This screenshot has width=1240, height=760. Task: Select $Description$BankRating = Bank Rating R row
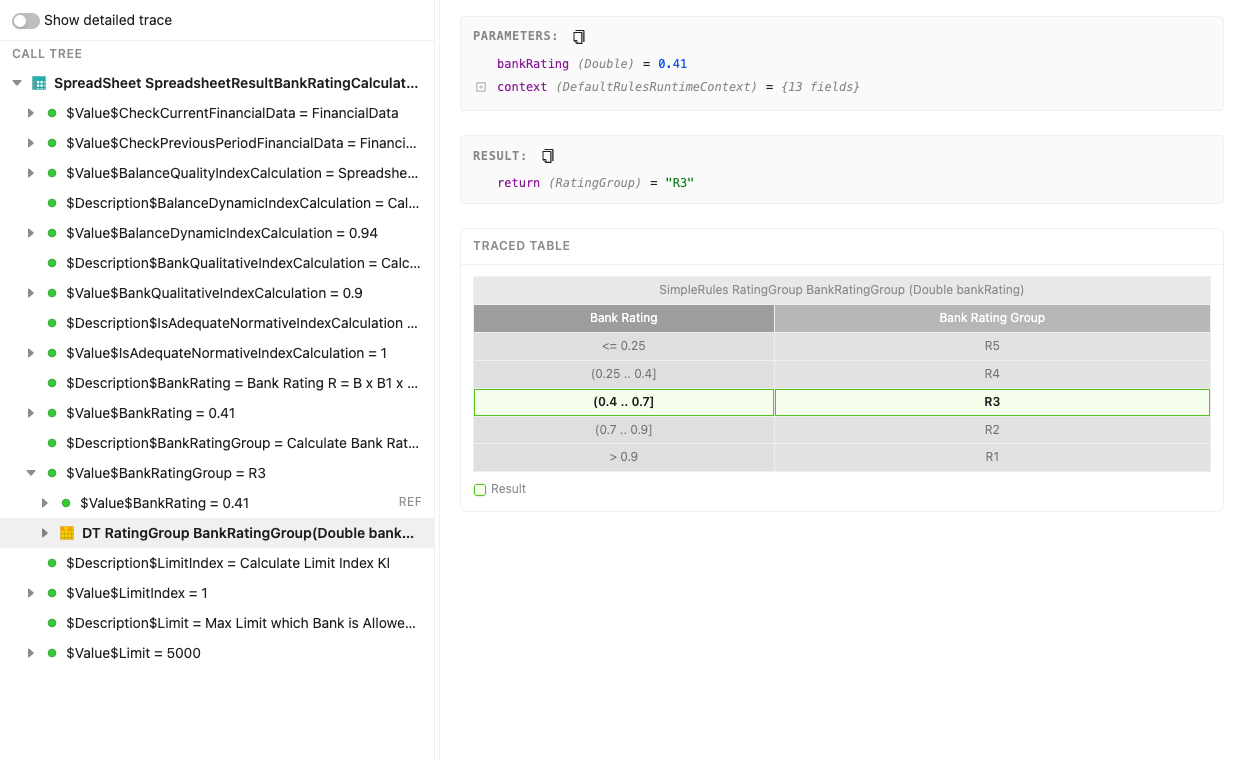pyautogui.click(x=217, y=383)
